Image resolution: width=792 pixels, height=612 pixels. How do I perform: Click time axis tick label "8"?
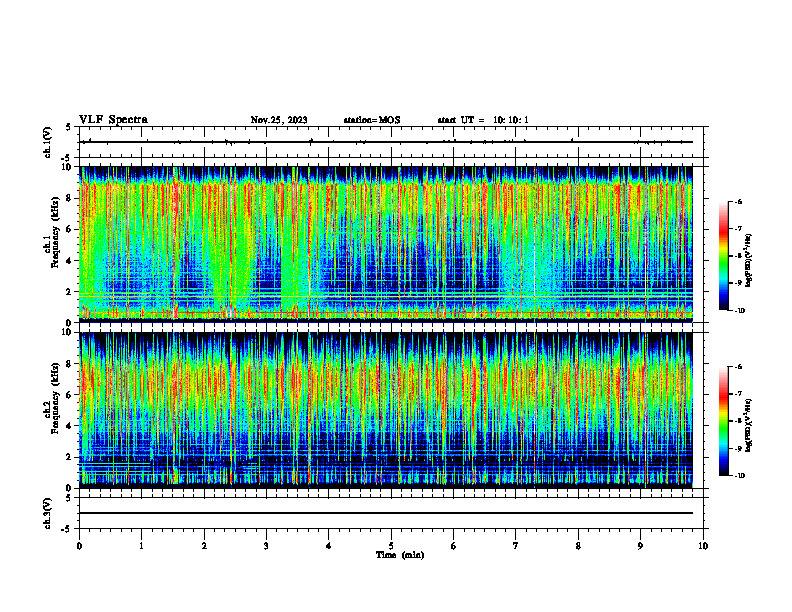click(578, 546)
